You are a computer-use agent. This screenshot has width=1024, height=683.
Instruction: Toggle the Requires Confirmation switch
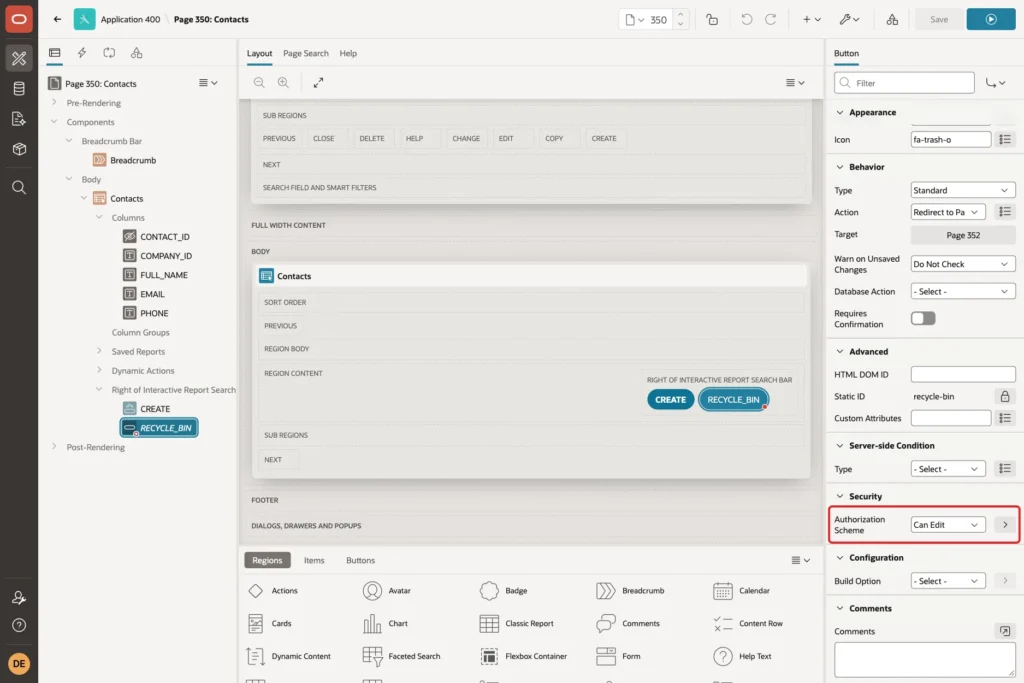(x=923, y=318)
